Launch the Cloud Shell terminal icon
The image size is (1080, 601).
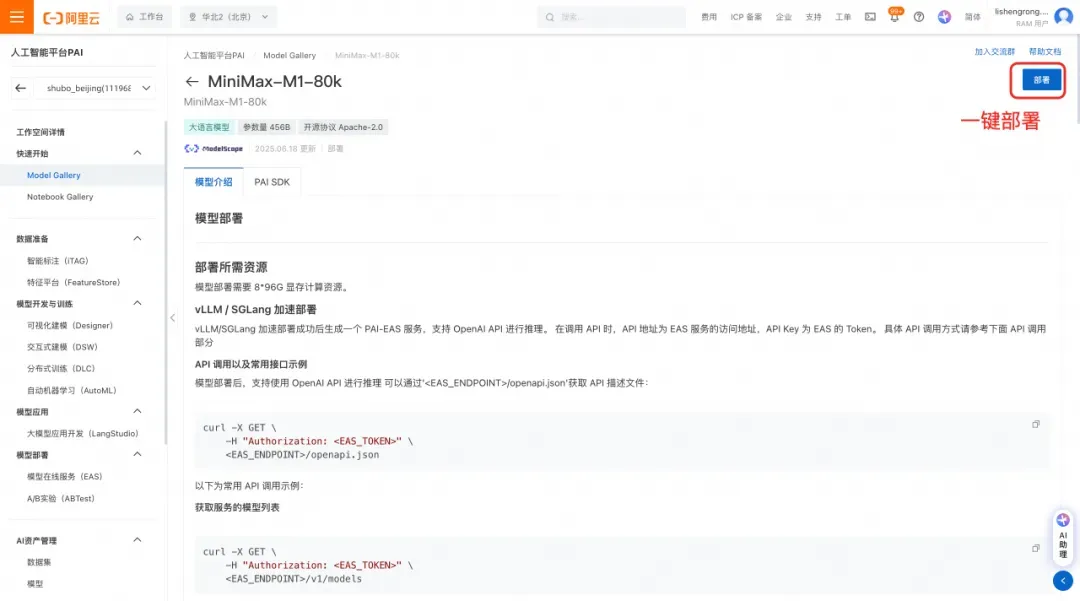tap(871, 17)
